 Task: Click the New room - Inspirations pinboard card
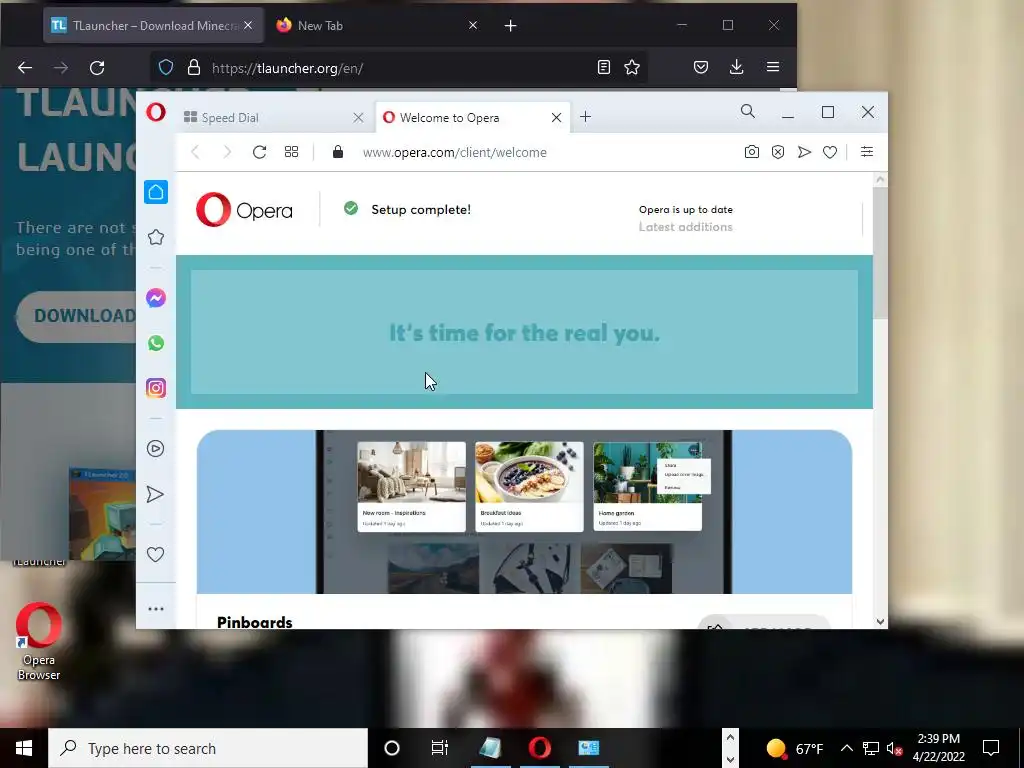click(x=411, y=487)
